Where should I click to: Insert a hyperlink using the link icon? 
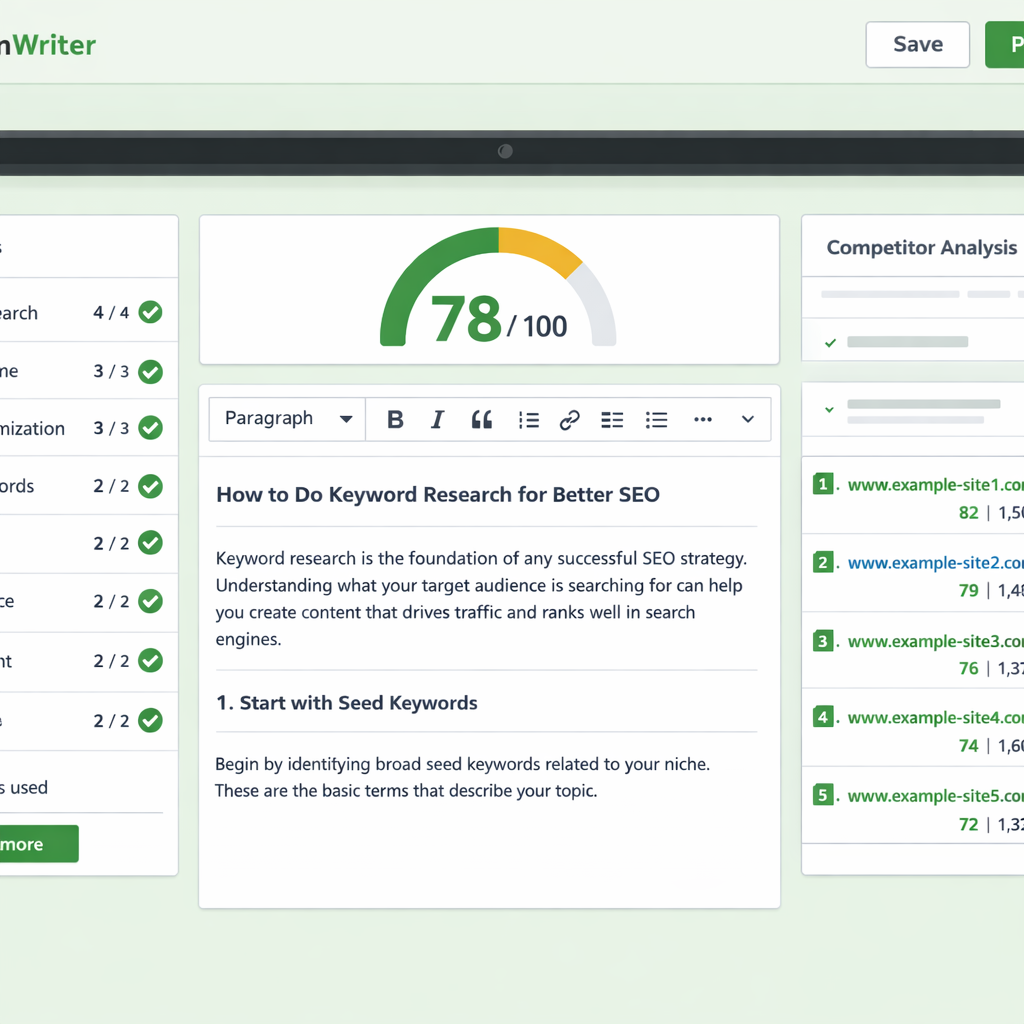tap(569, 419)
